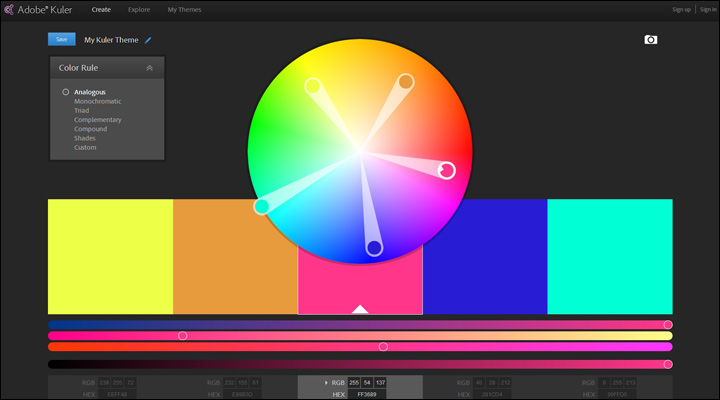The height and width of the screenshot is (400, 720).
Task: Select the orange handle on the color wheel
Action: coord(406,81)
